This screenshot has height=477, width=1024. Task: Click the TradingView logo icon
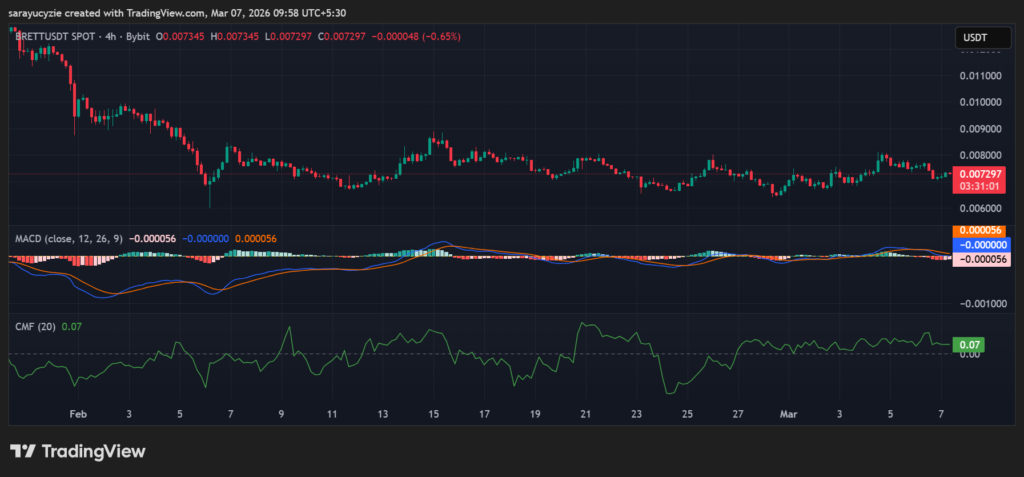coord(22,451)
